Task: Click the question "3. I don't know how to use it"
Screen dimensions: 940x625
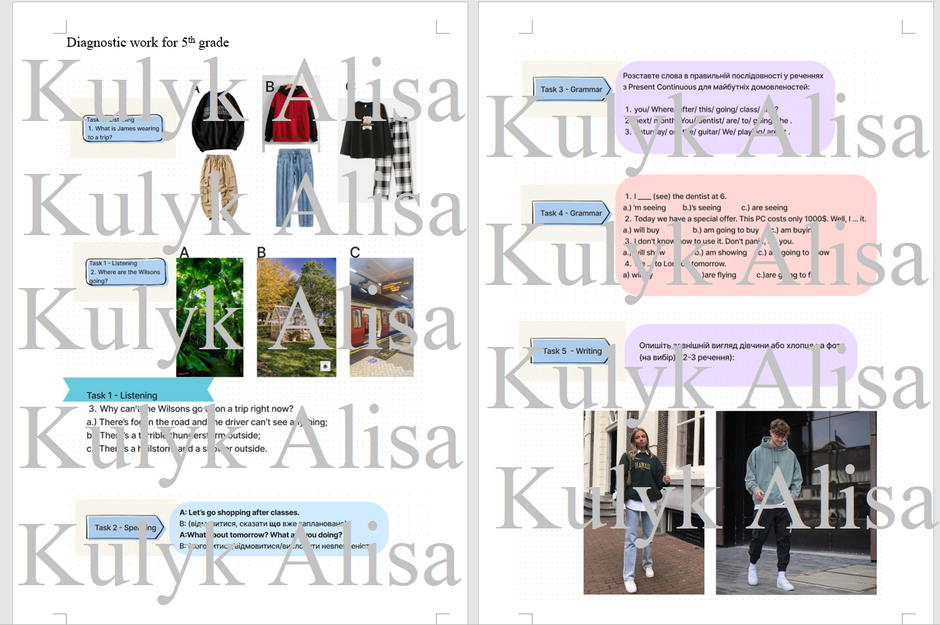Action: tap(709, 241)
